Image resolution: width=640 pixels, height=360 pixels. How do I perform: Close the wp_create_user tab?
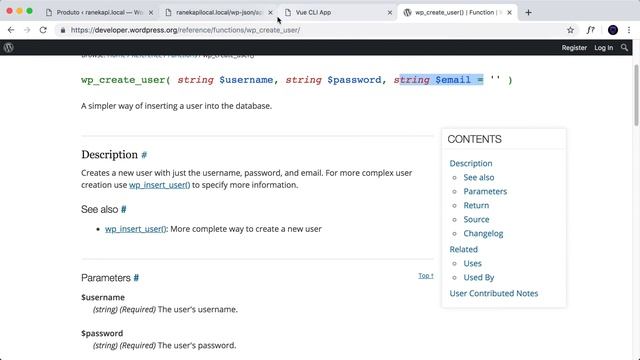pyautogui.click(x=509, y=13)
